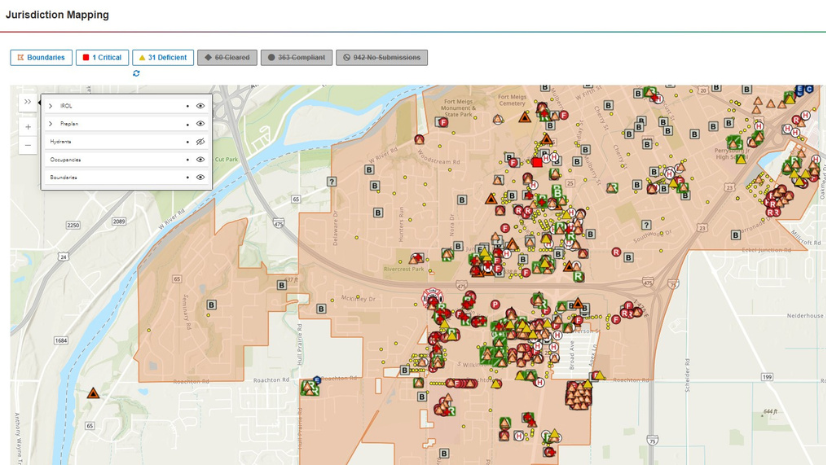The height and width of the screenshot is (465, 826).
Task: Select the Hydrants layer name
Action: pyautogui.click(x=61, y=142)
